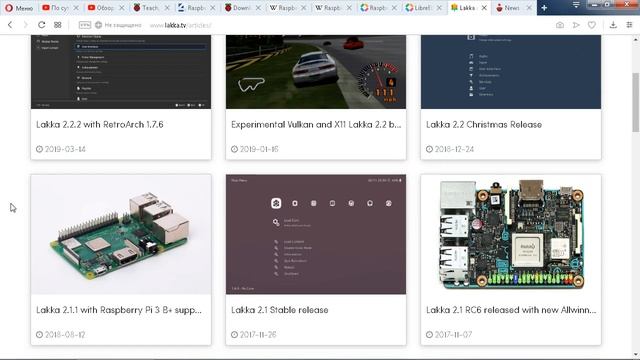Viewport: 640px width, 360px height.
Task: Click the page vertical scrollbar thumb
Action: click(x=636, y=102)
